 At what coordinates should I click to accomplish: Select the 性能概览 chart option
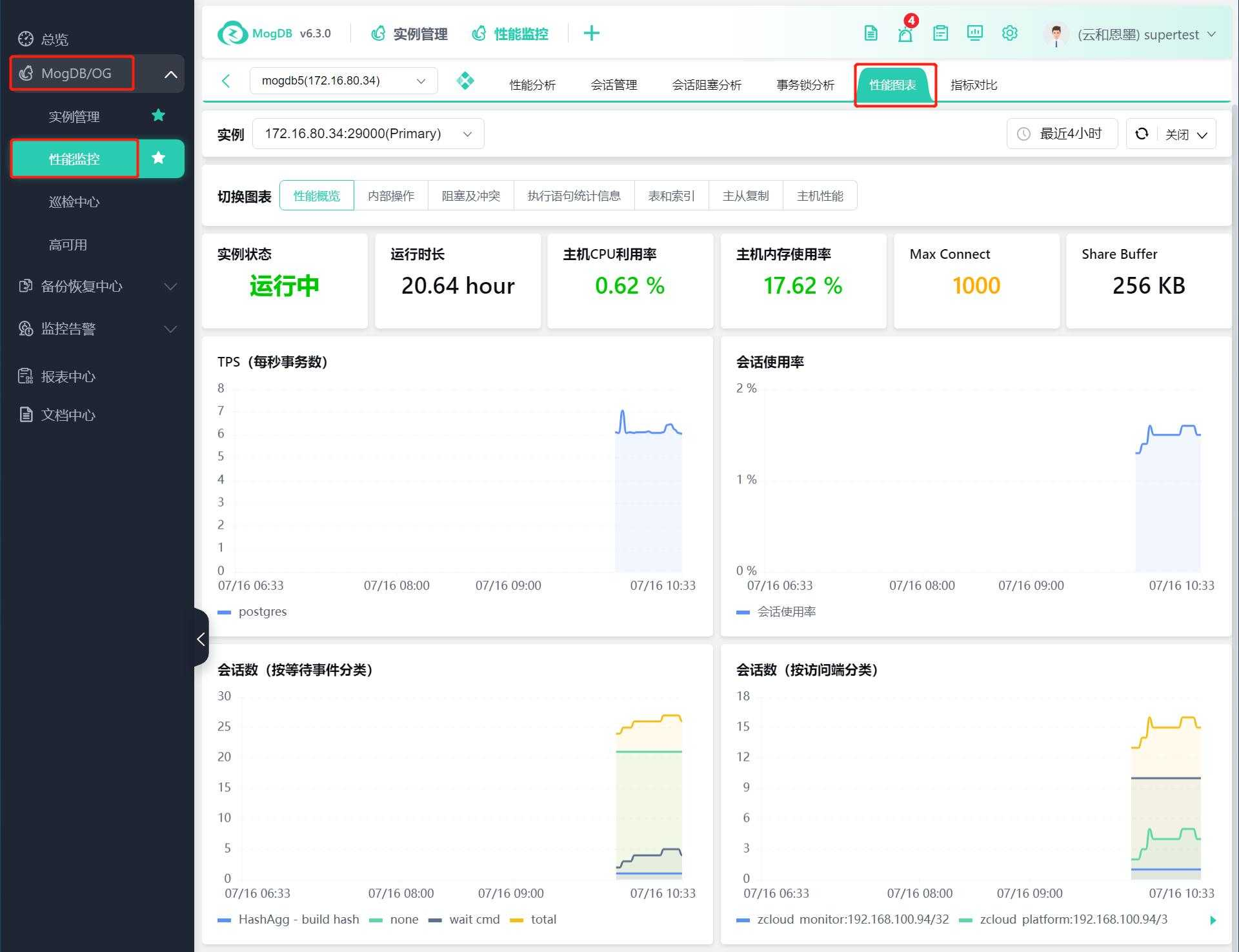pyautogui.click(x=316, y=196)
